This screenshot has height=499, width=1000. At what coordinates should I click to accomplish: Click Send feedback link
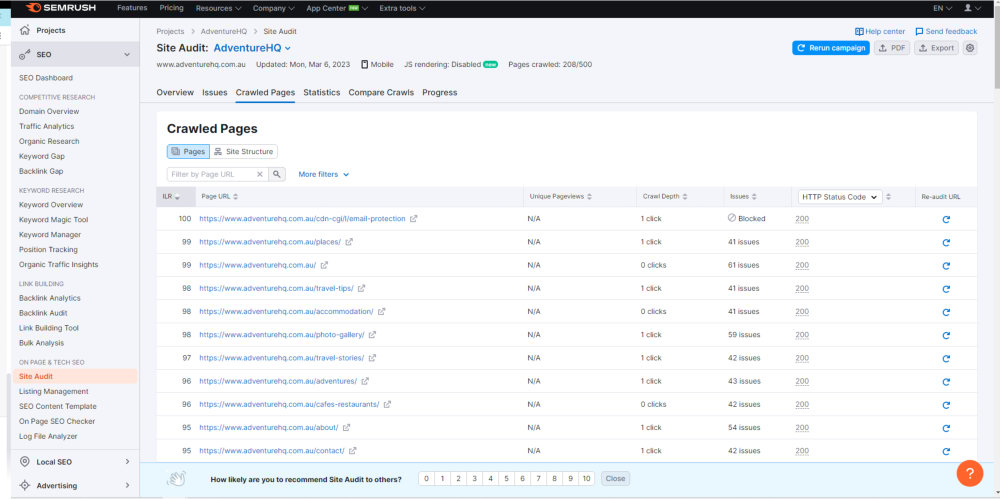coord(946,31)
